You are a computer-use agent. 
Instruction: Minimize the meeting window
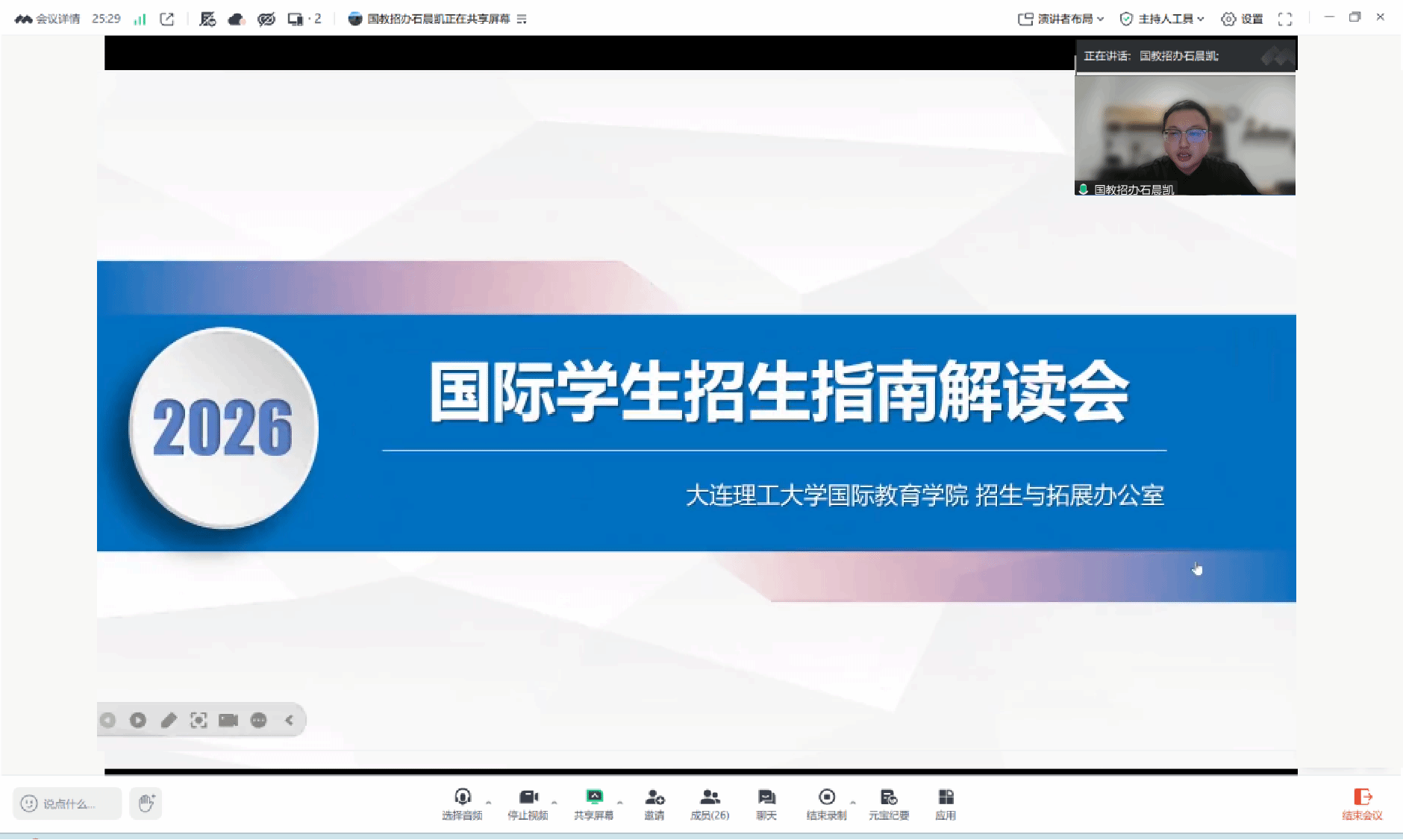(1329, 17)
